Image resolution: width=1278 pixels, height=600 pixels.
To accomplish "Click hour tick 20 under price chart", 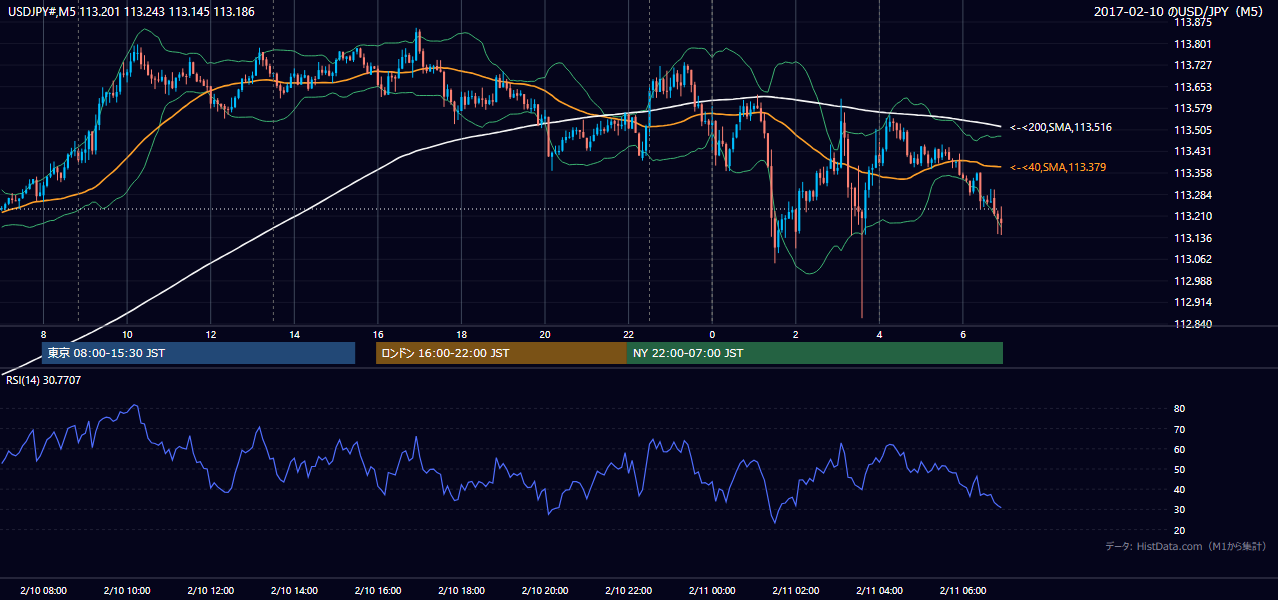I will point(545,333).
